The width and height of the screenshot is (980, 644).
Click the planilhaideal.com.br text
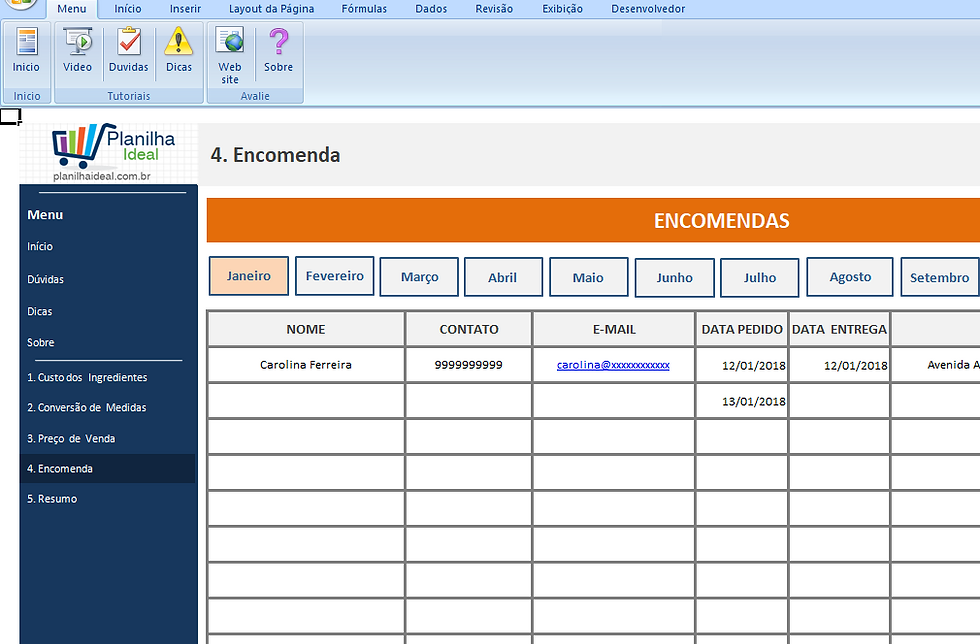coord(102,176)
